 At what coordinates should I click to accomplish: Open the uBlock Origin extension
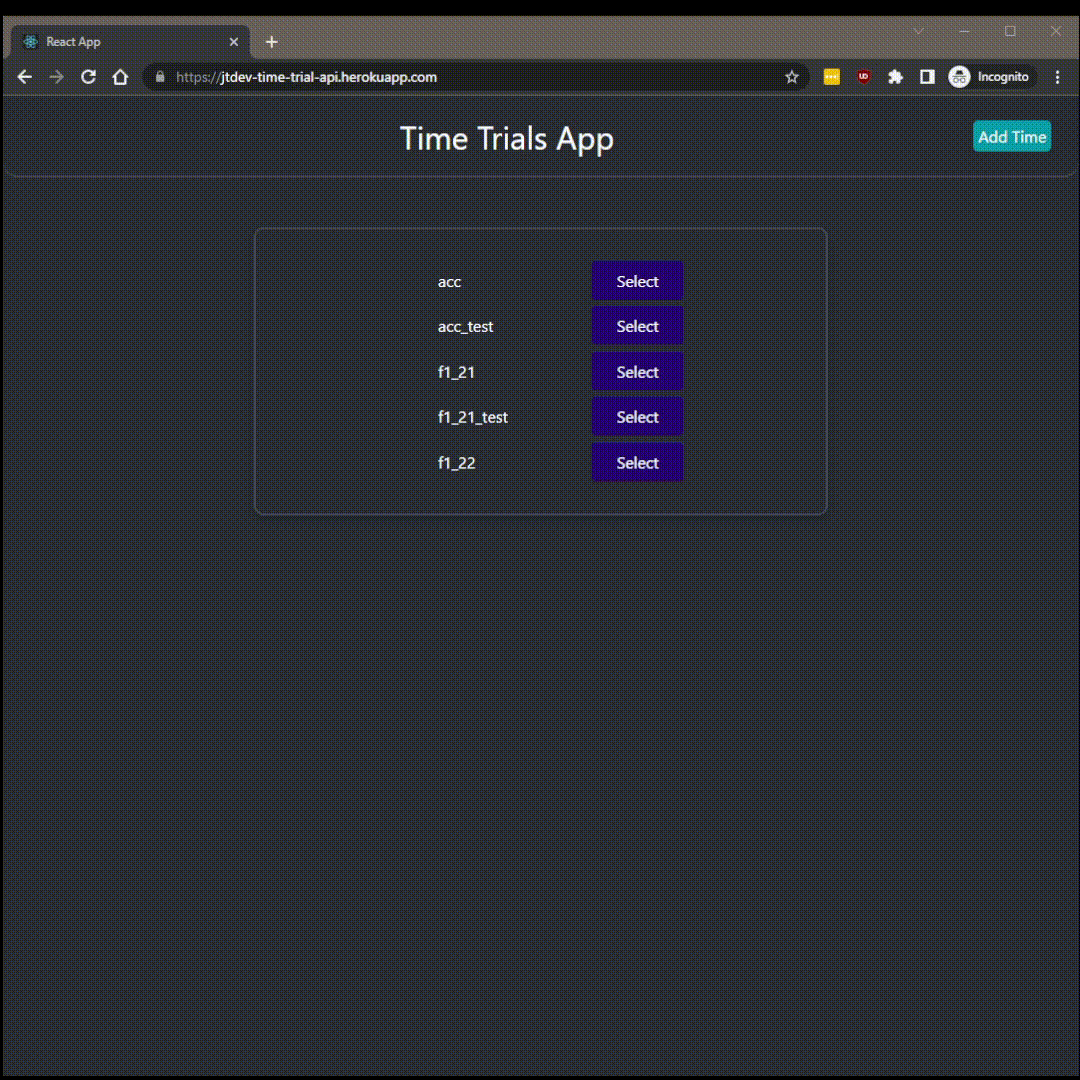click(x=863, y=76)
